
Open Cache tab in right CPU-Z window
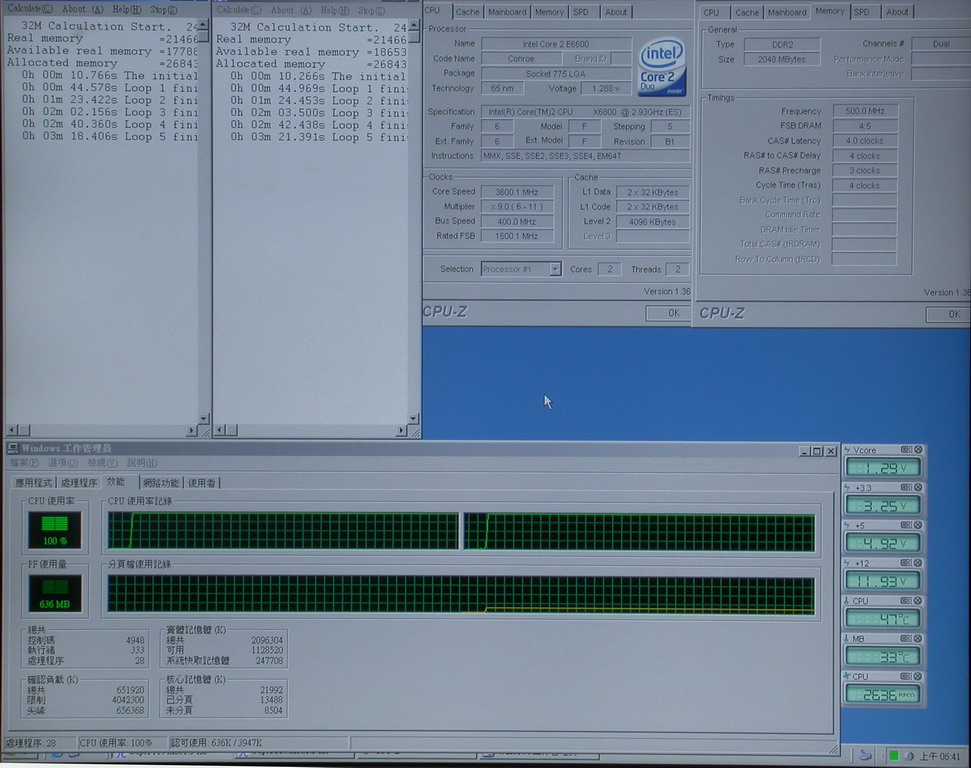(747, 12)
